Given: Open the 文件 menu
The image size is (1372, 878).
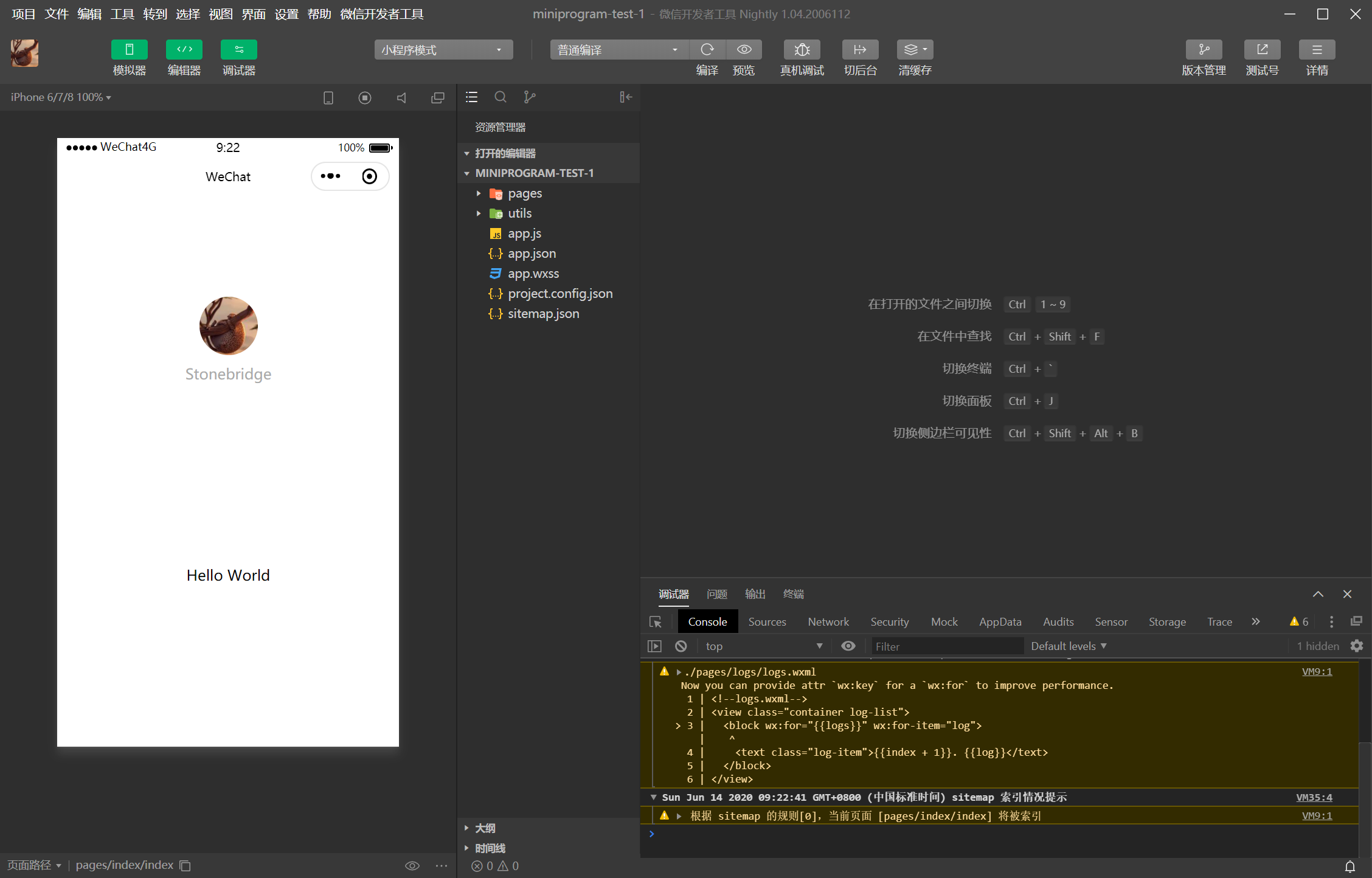Looking at the screenshot, I should (57, 14).
